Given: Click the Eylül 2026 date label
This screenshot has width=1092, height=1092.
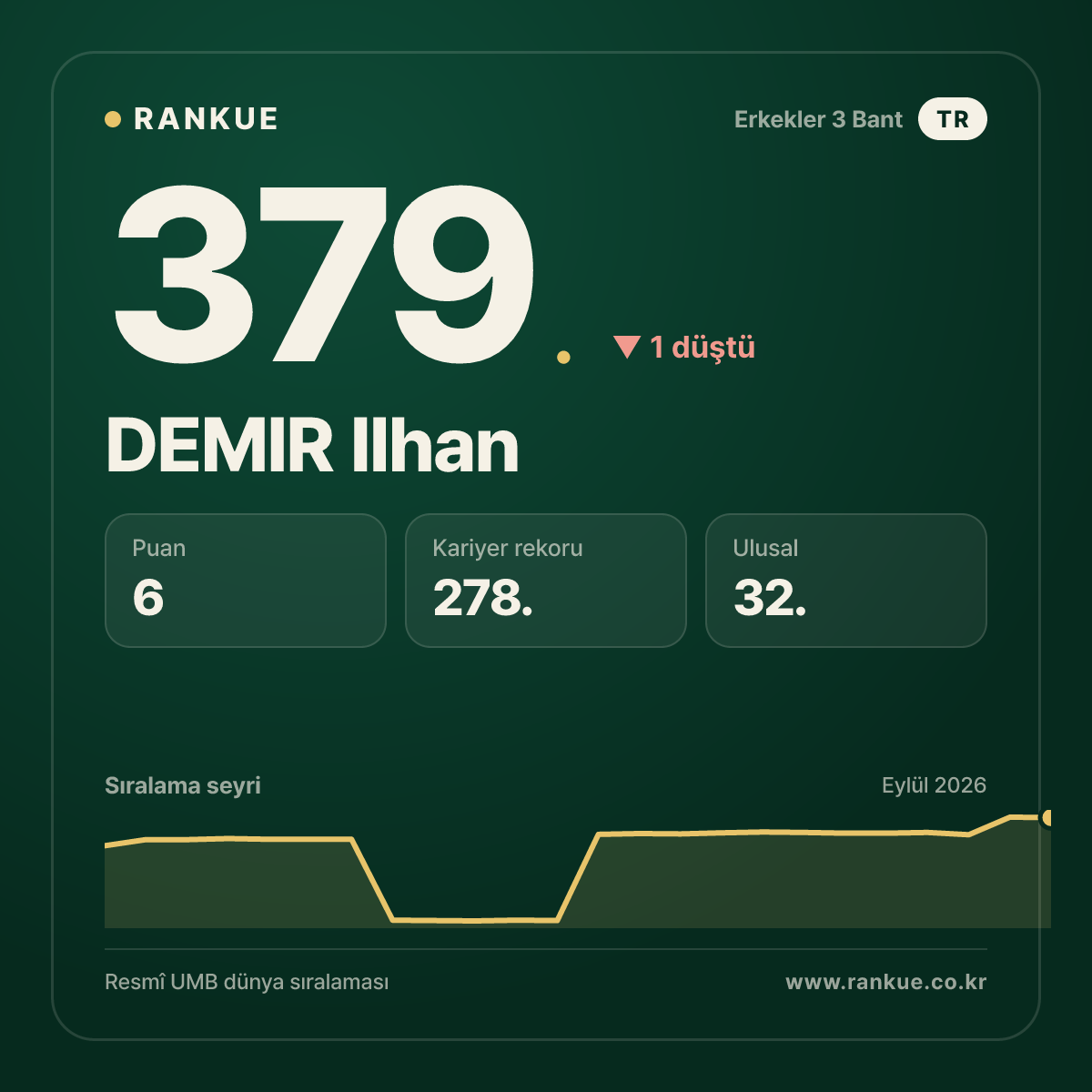Looking at the screenshot, I should (934, 785).
